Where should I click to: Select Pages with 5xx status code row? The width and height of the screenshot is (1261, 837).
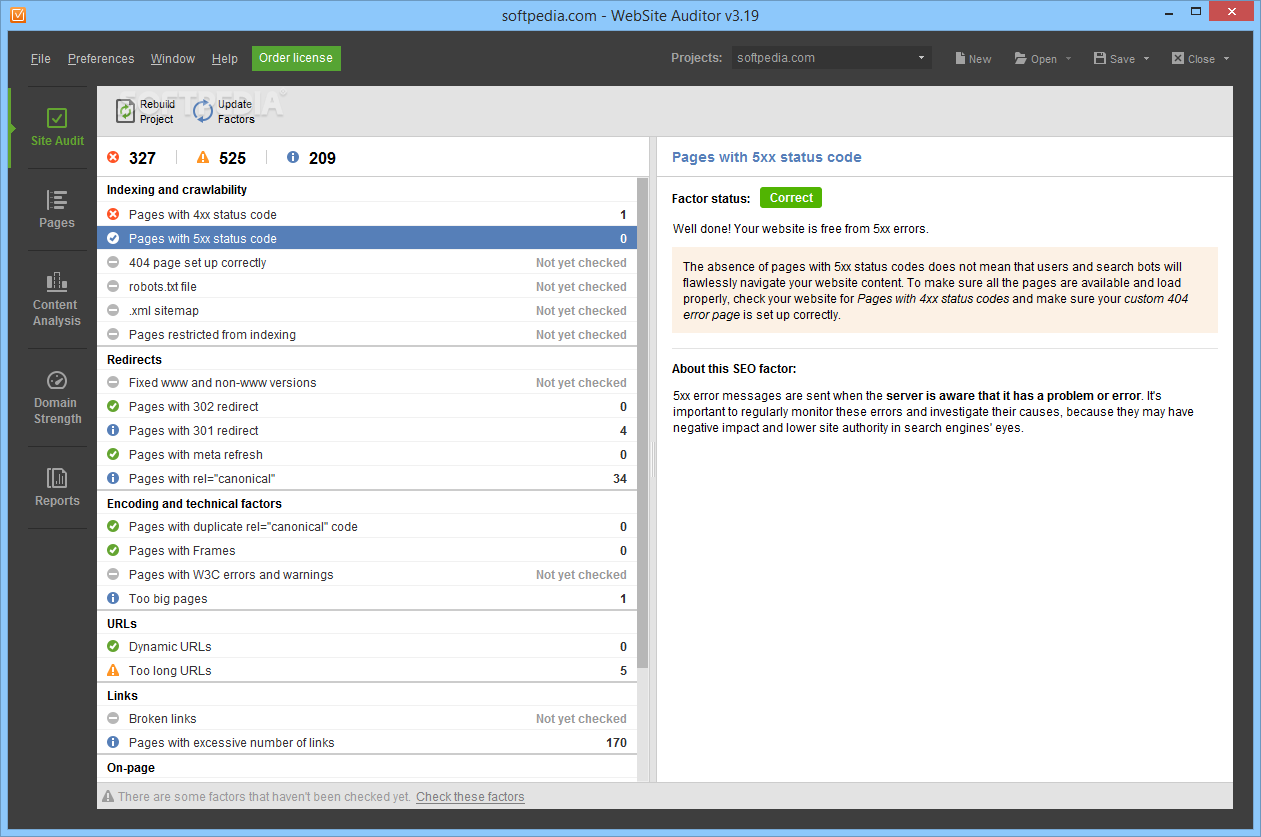click(x=367, y=238)
